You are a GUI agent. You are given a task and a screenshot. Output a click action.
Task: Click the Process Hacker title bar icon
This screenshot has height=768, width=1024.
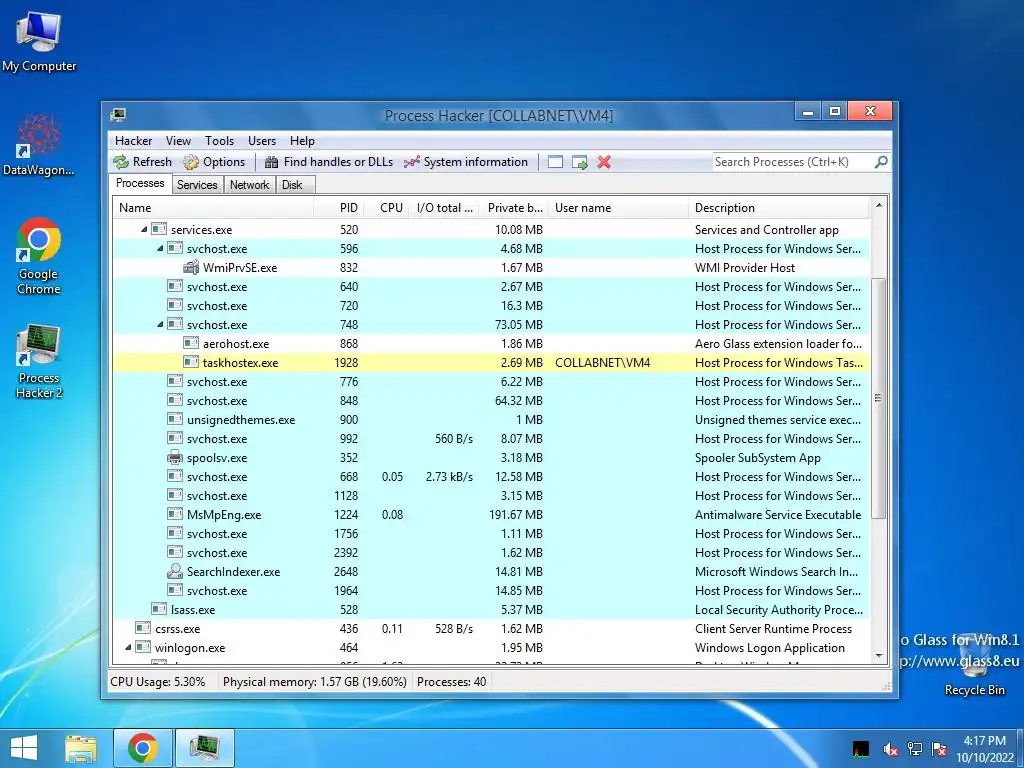[118, 116]
